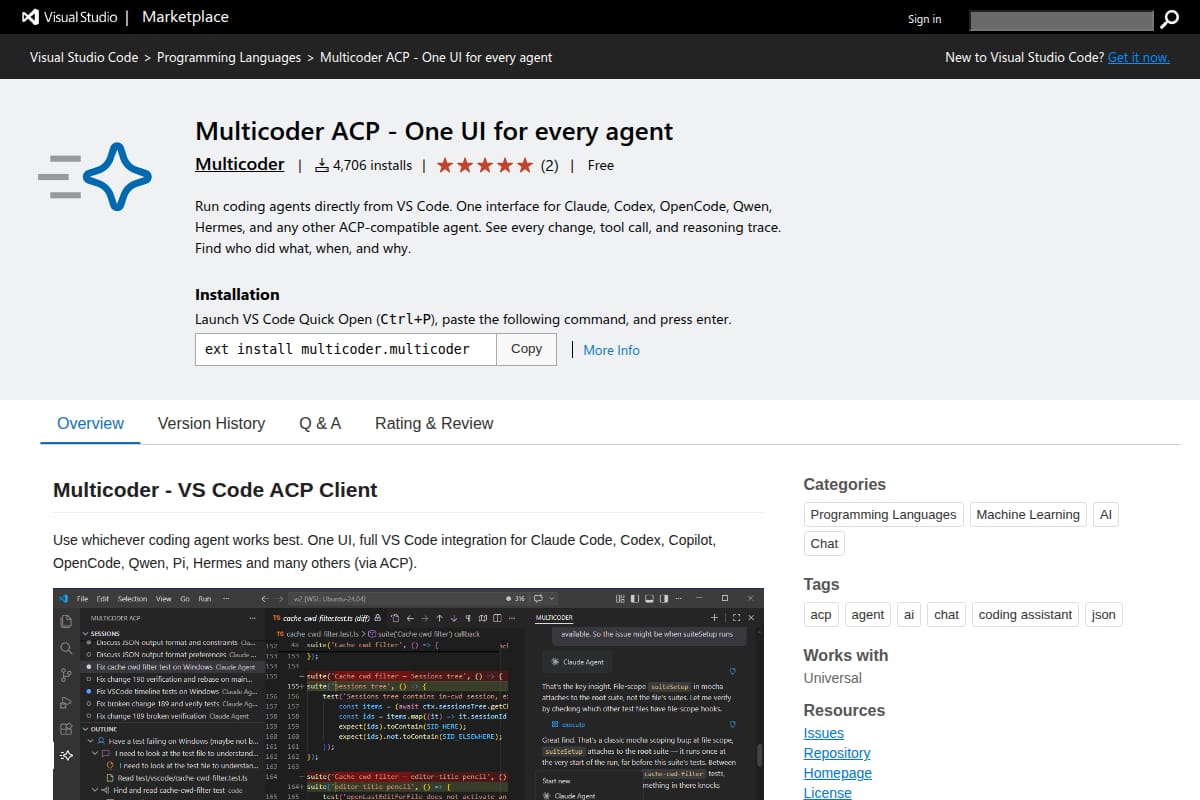The width and height of the screenshot is (1200, 800).
Task: Focus the Marketplace search box
Action: point(1062,19)
